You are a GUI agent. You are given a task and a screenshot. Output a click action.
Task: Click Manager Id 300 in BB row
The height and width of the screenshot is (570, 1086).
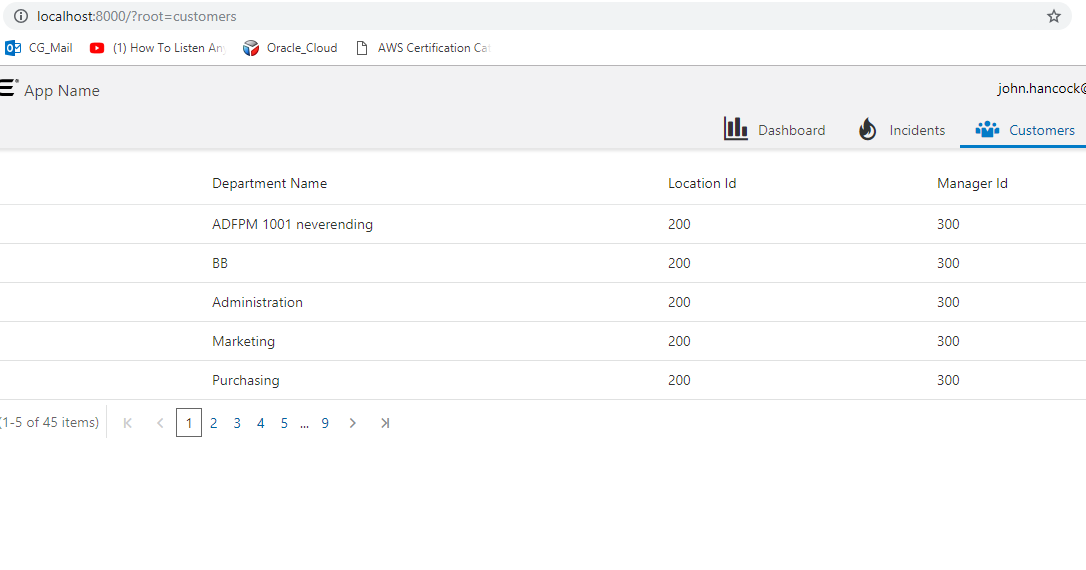point(947,263)
